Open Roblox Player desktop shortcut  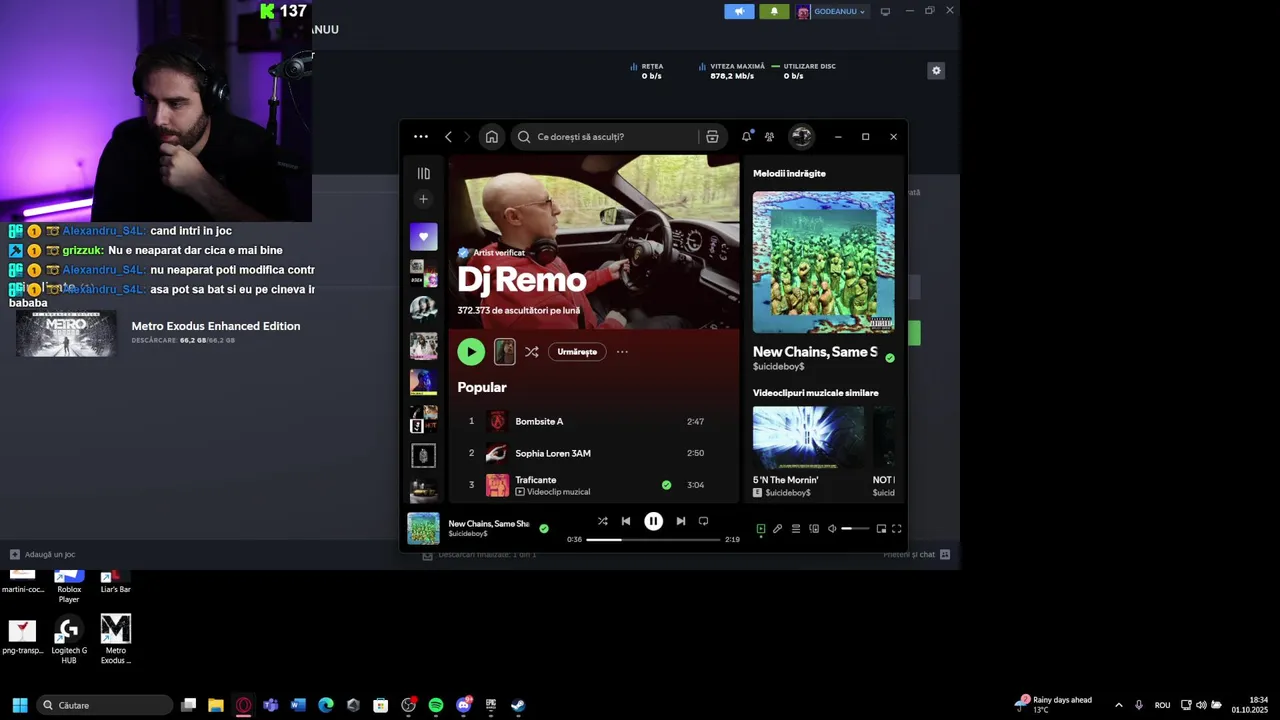click(69, 586)
